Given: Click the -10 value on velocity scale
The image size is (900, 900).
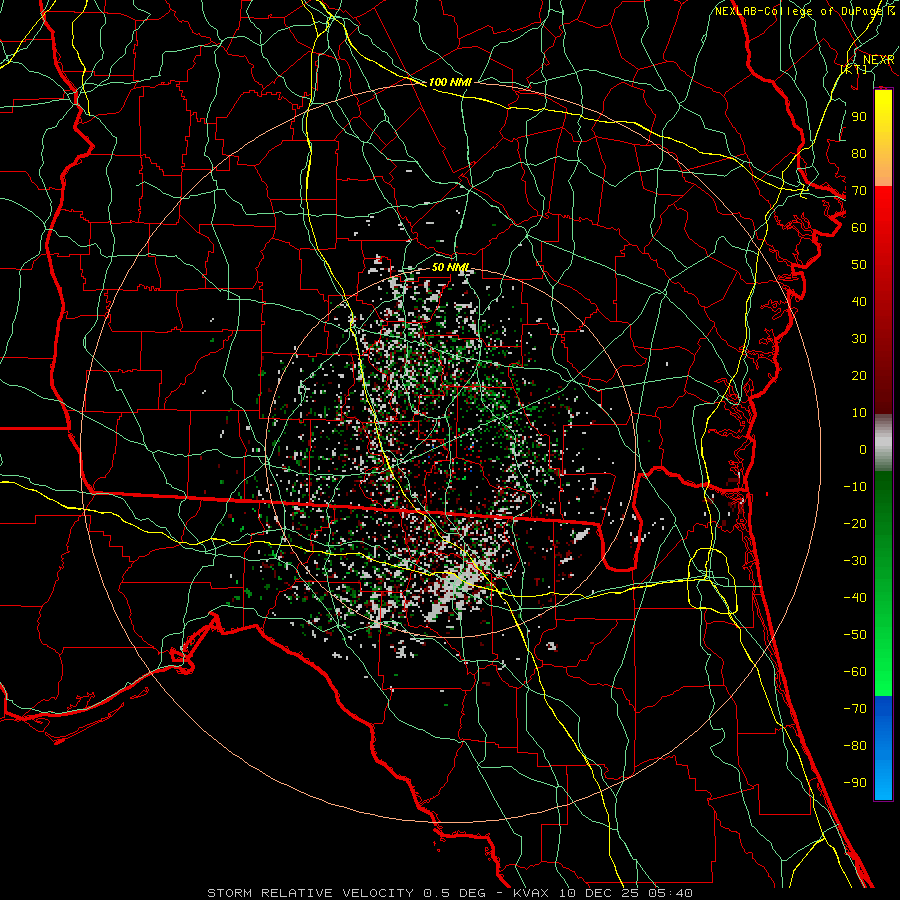Looking at the screenshot, I should click(x=855, y=487).
